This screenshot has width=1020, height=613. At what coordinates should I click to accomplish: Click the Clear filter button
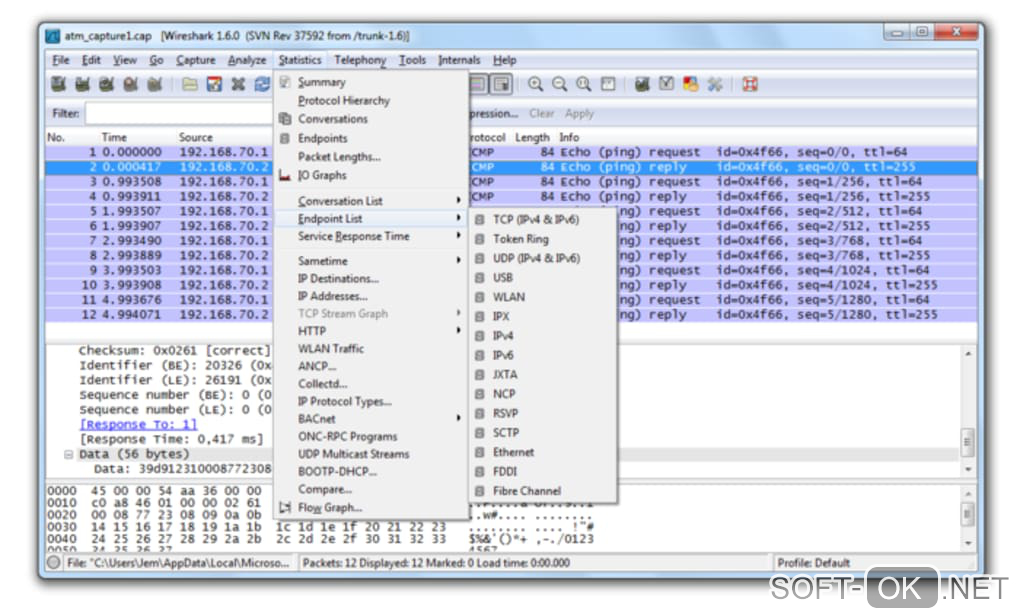[x=541, y=113]
